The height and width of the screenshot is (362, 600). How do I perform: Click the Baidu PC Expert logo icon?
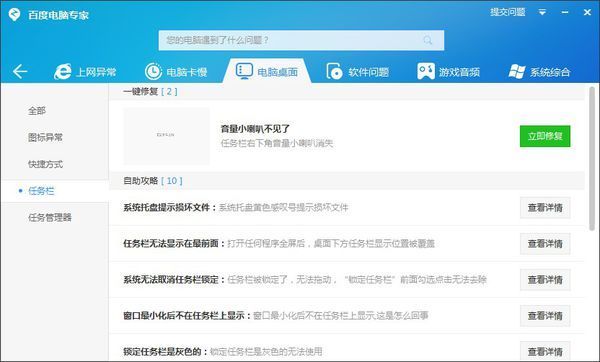pyautogui.click(x=14, y=15)
